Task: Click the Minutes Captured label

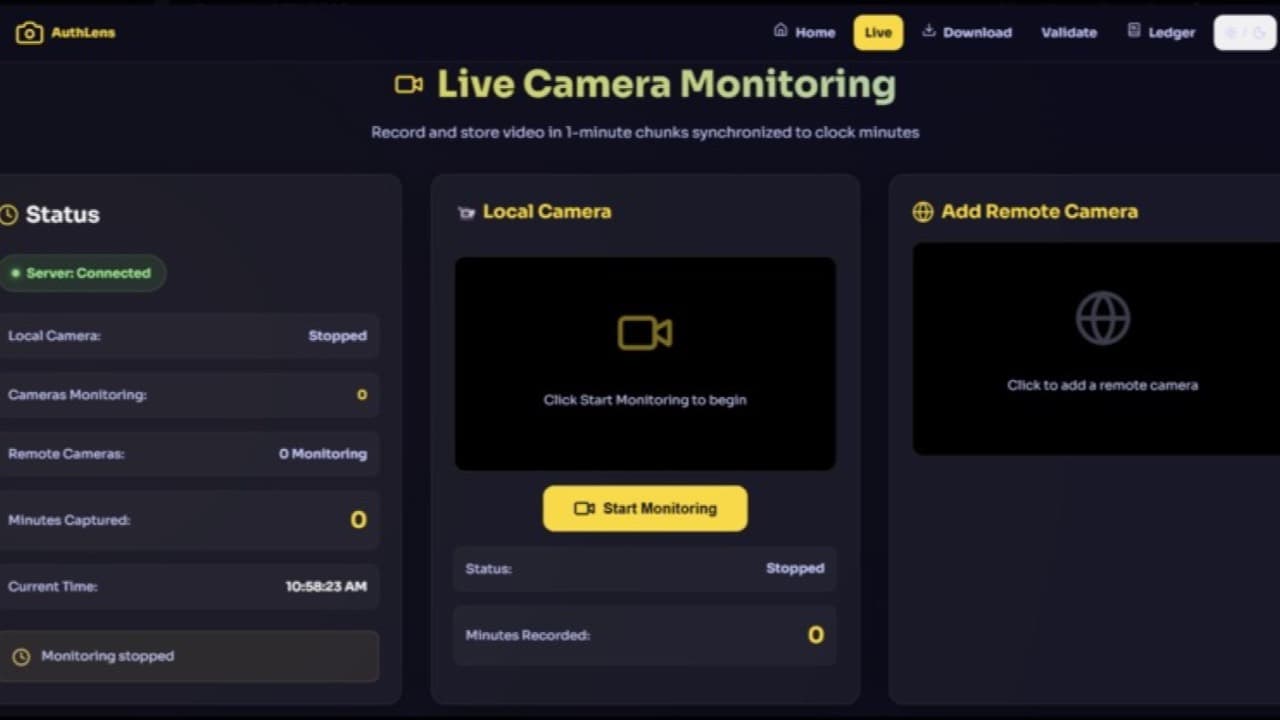Action: (69, 520)
